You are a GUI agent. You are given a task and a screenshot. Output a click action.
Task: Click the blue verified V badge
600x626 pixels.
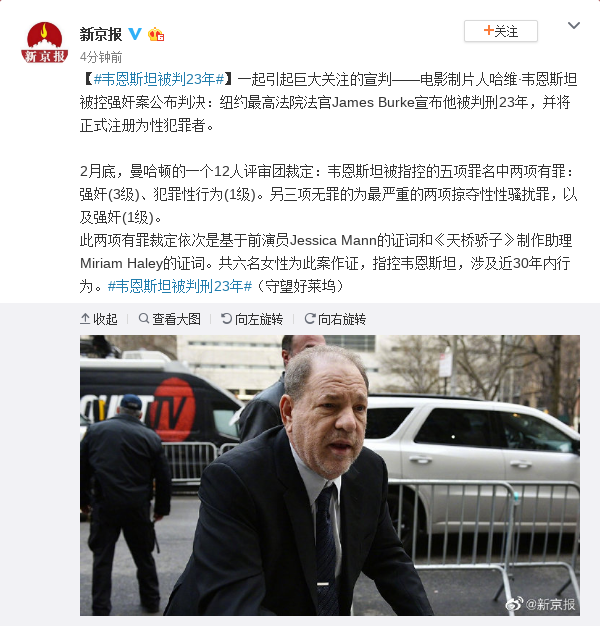coord(135,34)
